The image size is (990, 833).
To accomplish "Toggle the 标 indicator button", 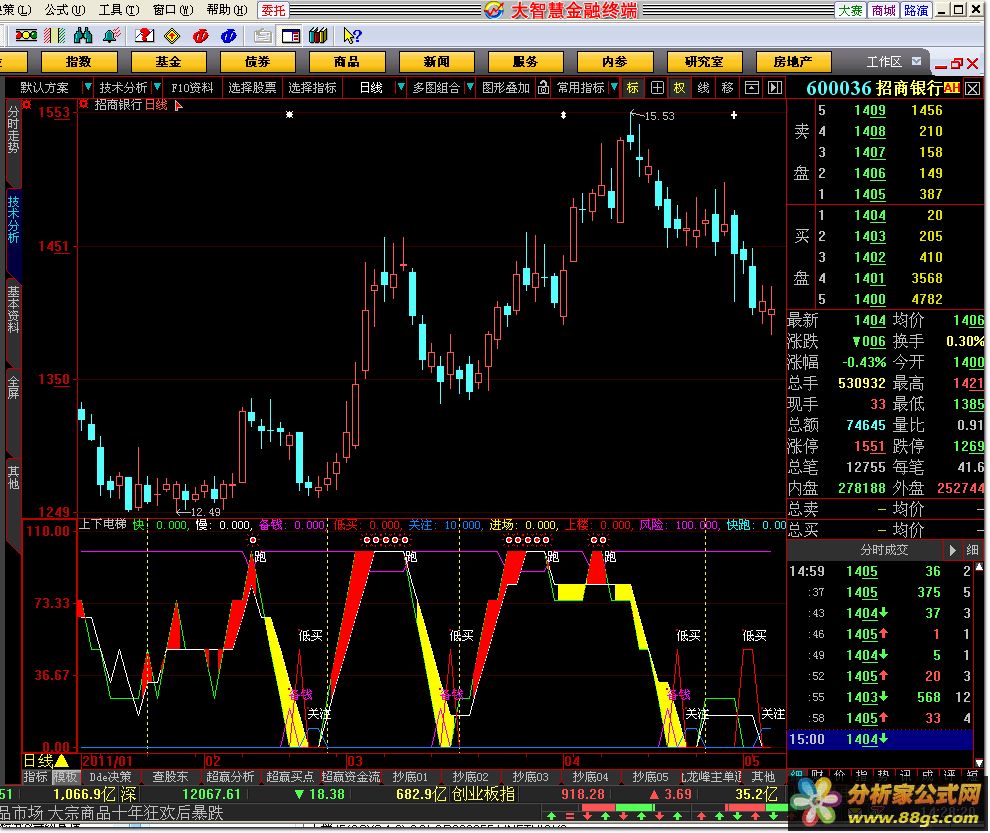I will [x=633, y=88].
